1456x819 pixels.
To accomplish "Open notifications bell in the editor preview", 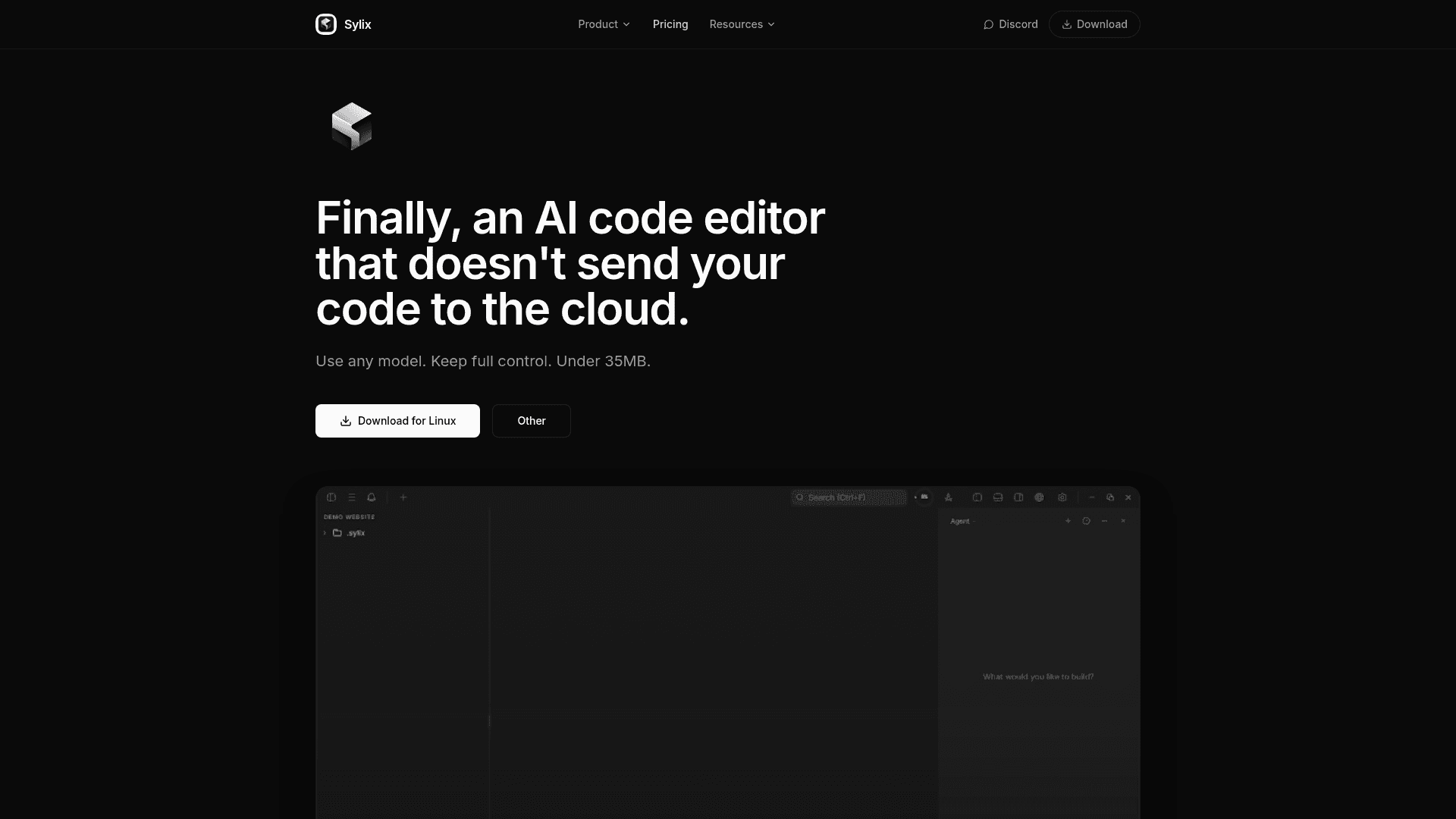I will pyautogui.click(x=372, y=497).
